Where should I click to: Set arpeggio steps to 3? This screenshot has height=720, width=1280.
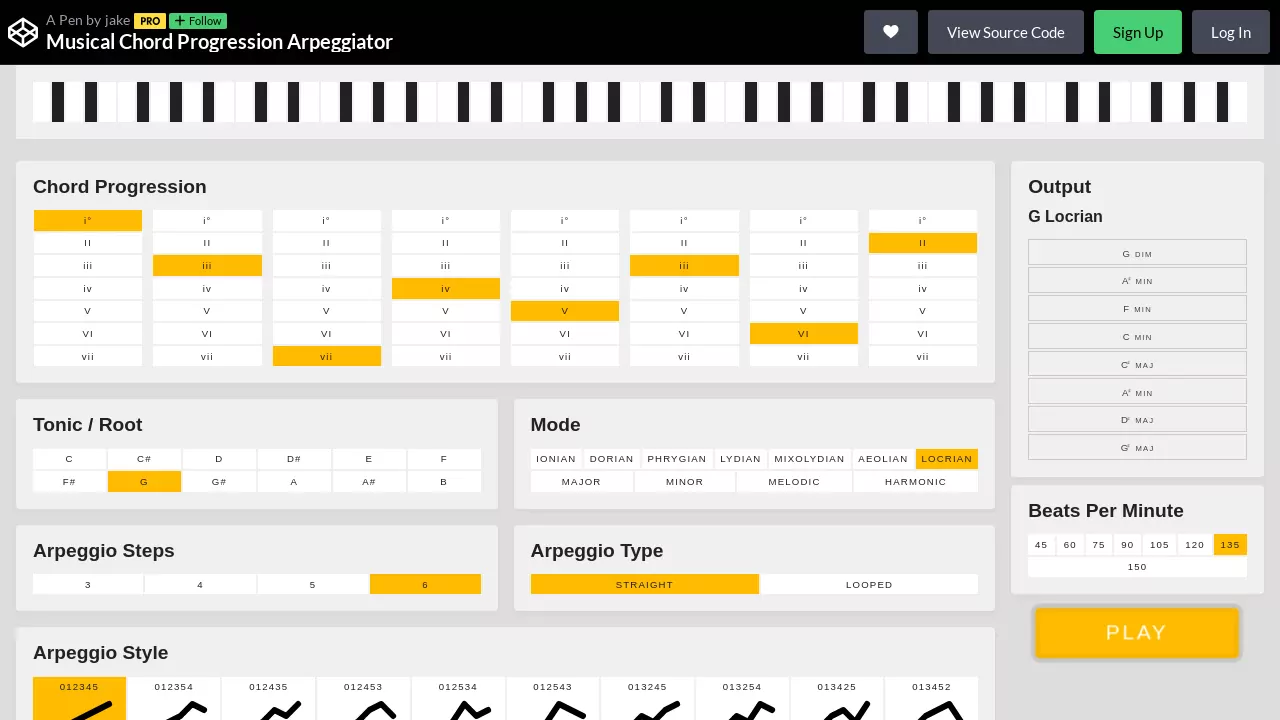pyautogui.click(x=88, y=584)
